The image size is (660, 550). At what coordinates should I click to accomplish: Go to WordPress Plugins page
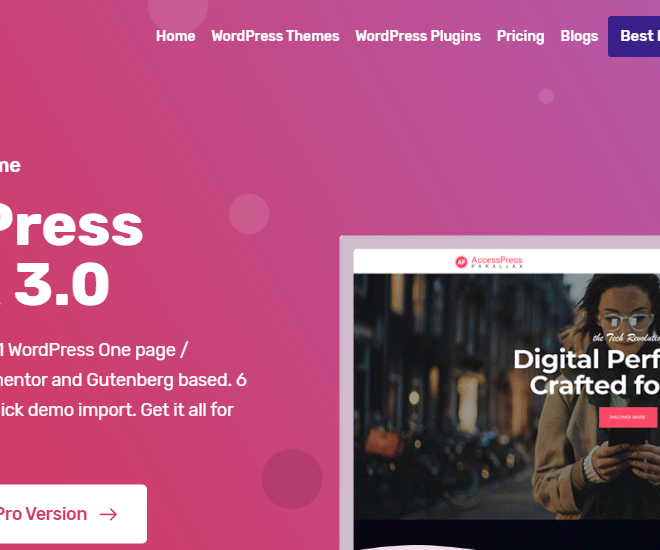(x=418, y=36)
